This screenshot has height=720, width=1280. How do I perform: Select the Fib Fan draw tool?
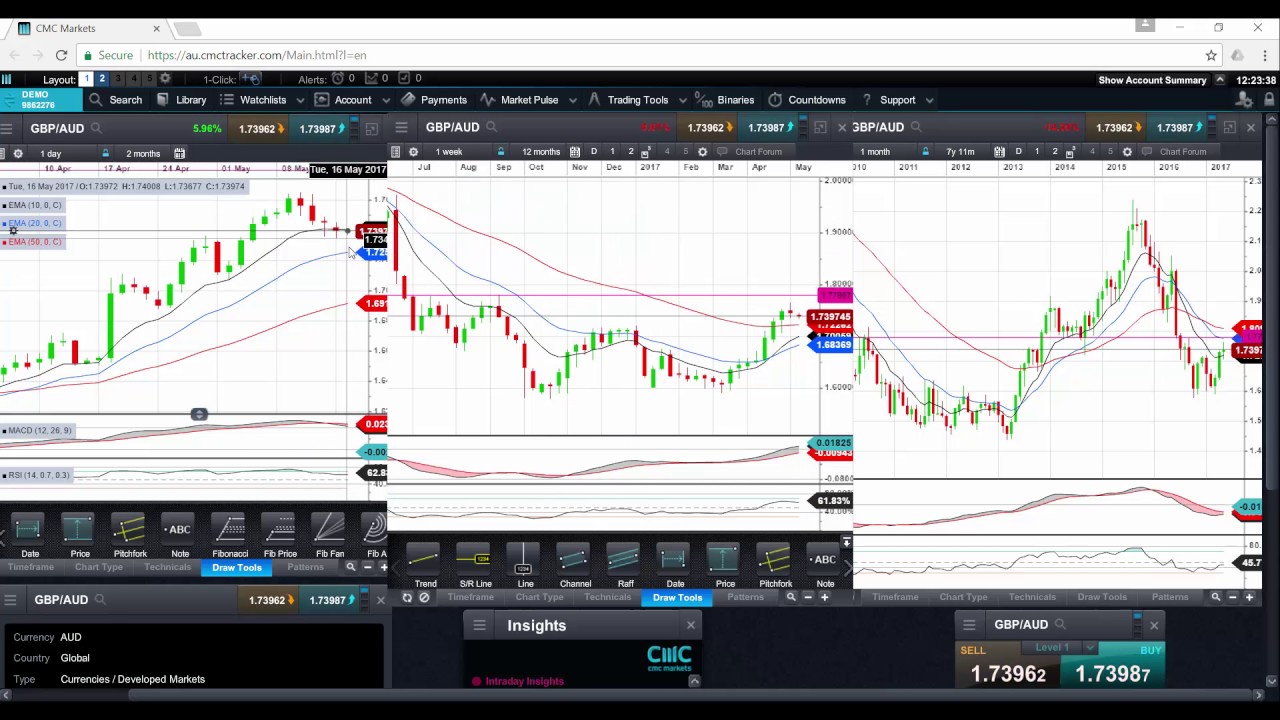[329, 536]
